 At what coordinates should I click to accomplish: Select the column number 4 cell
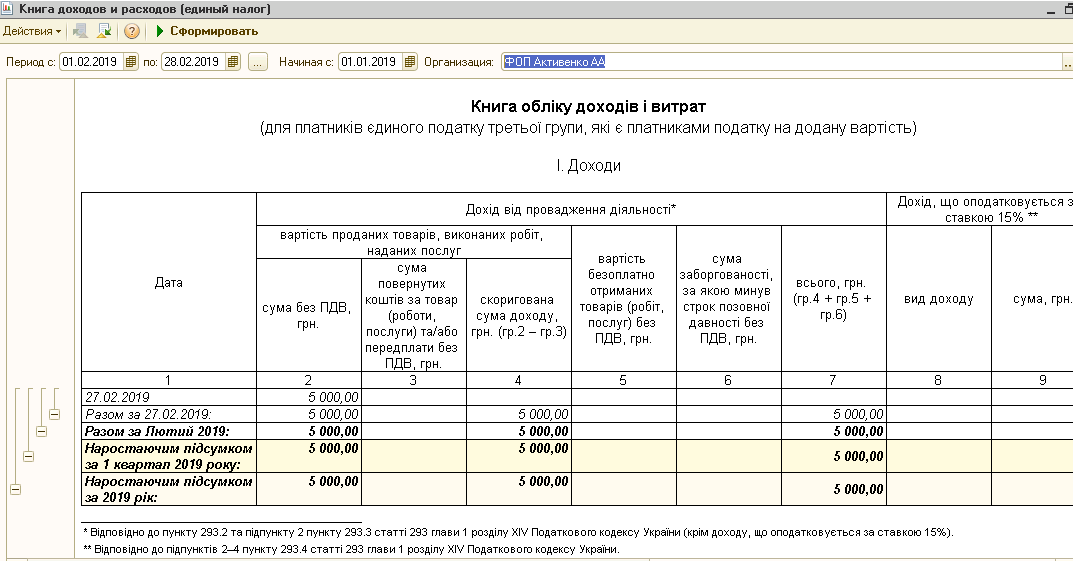click(519, 380)
